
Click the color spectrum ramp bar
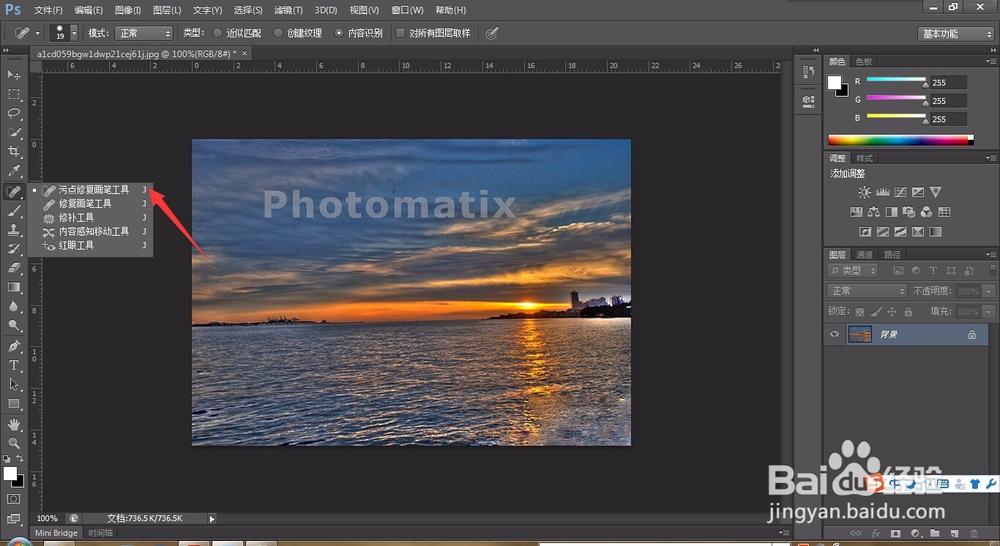tap(899, 140)
